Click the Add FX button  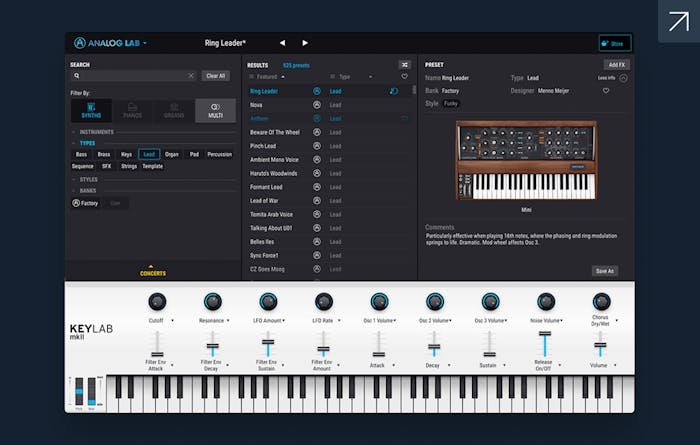click(616, 64)
